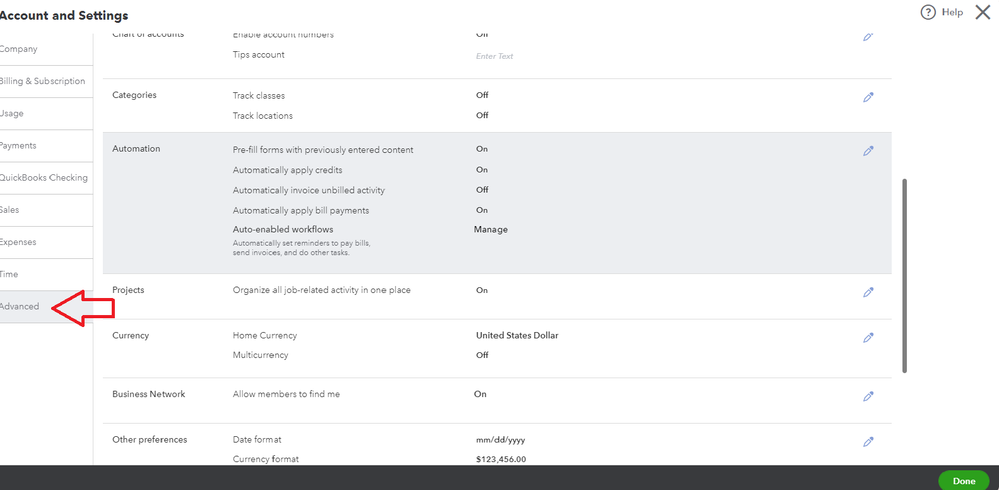Edit the Categories section pencil icon
The width and height of the screenshot is (999, 490).
click(x=868, y=97)
